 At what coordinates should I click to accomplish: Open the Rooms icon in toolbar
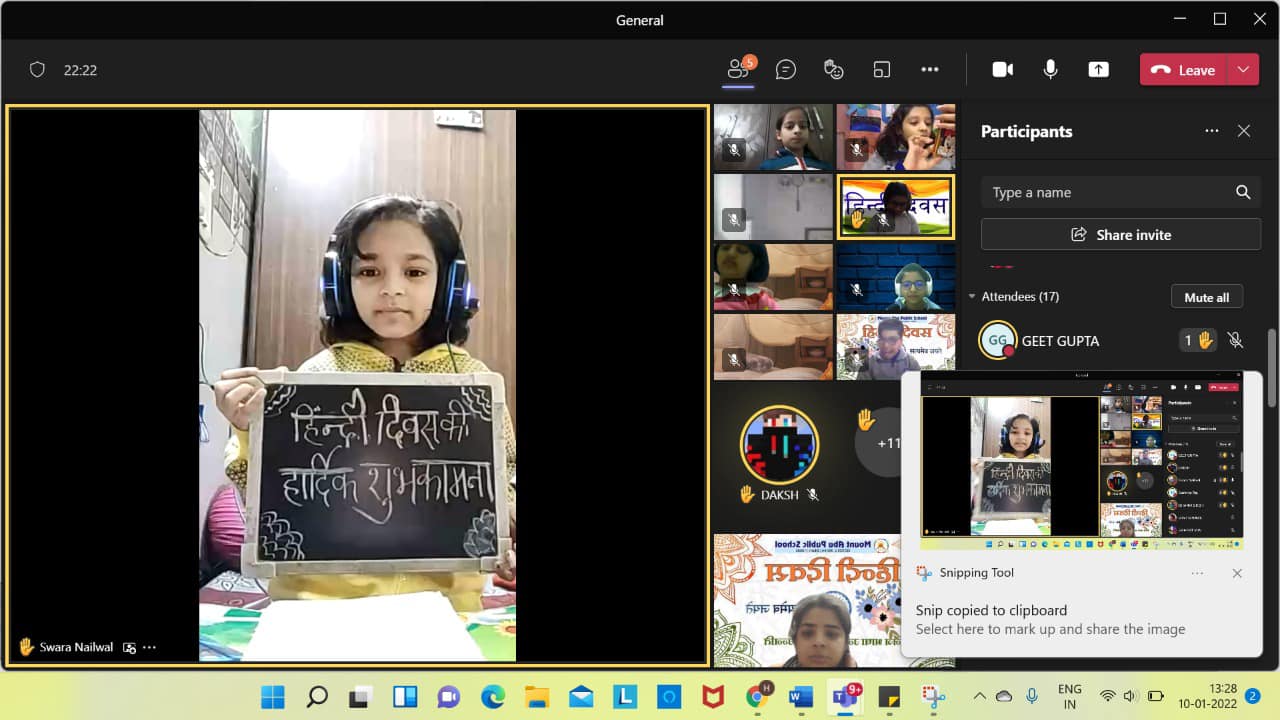click(x=881, y=69)
